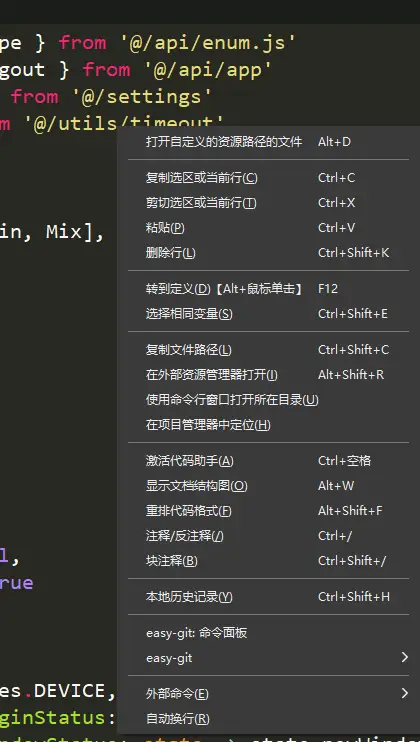The width and height of the screenshot is (420, 742).
Task: Select 剪切选区或当前行 menu entry
Action: point(268,203)
